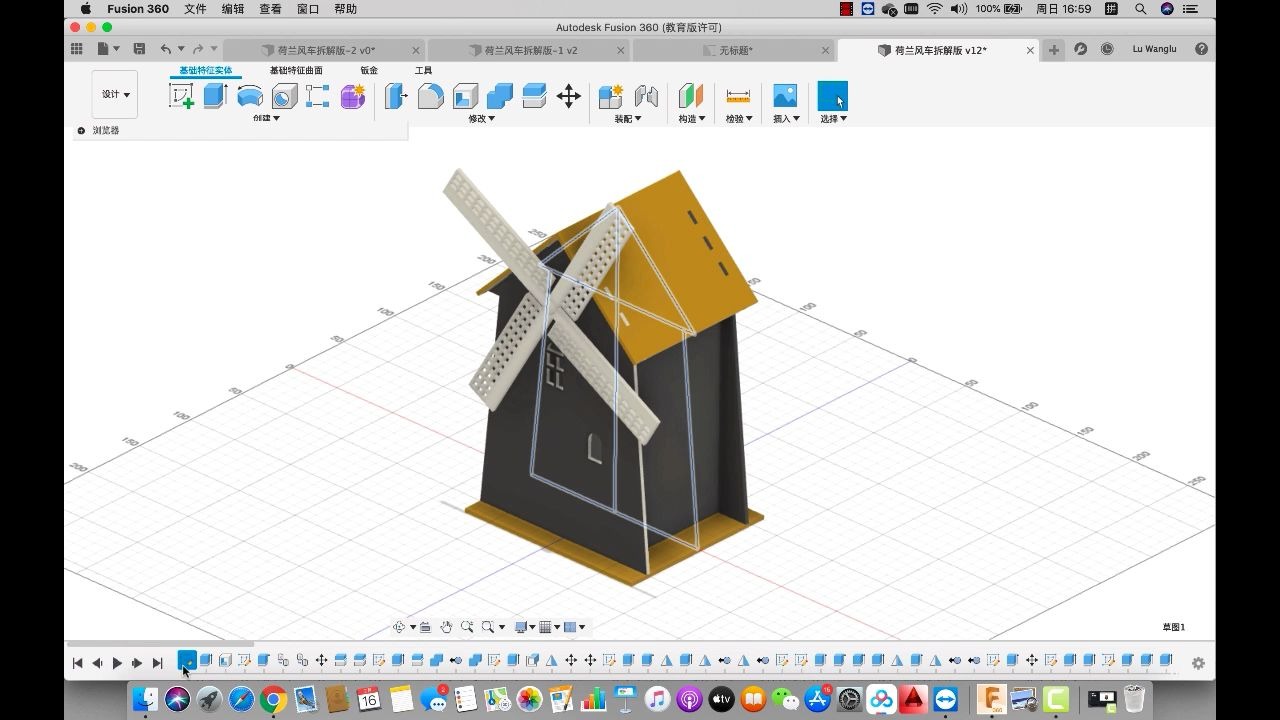Select the Press Pull tool
The height and width of the screenshot is (720, 1280).
[x=396, y=96]
